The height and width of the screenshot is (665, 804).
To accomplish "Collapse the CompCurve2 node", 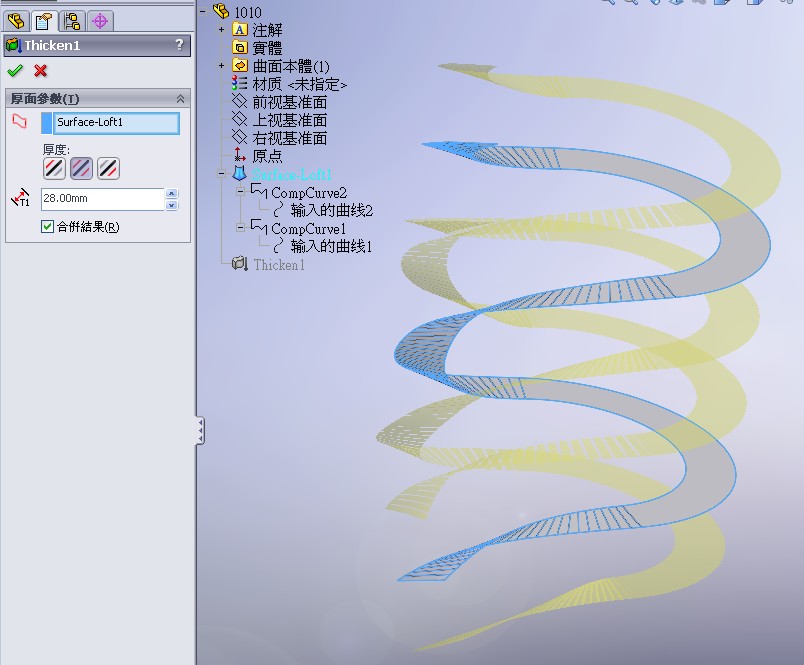I will pyautogui.click(x=240, y=192).
